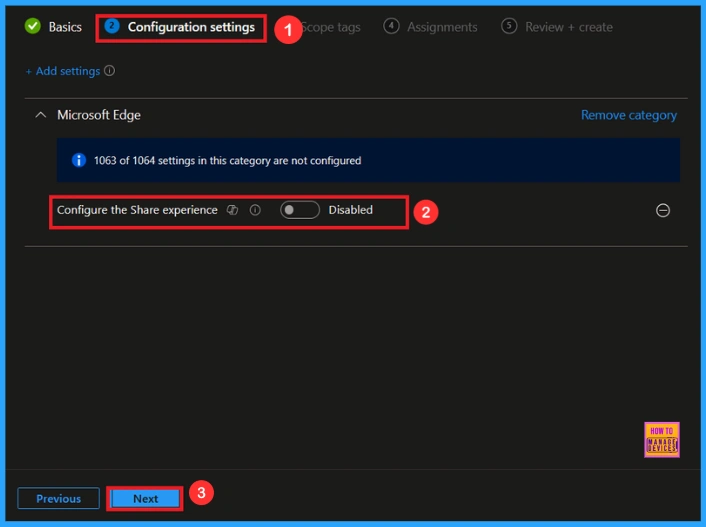The width and height of the screenshot is (706, 527).
Task: Collapse the Microsoft Edge category chevron
Action: tap(41, 115)
